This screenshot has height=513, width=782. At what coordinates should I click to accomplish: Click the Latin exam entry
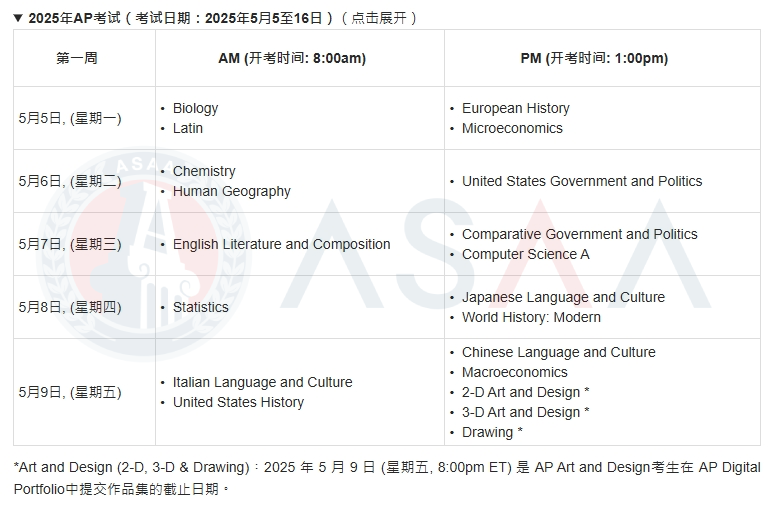pyautogui.click(x=188, y=128)
